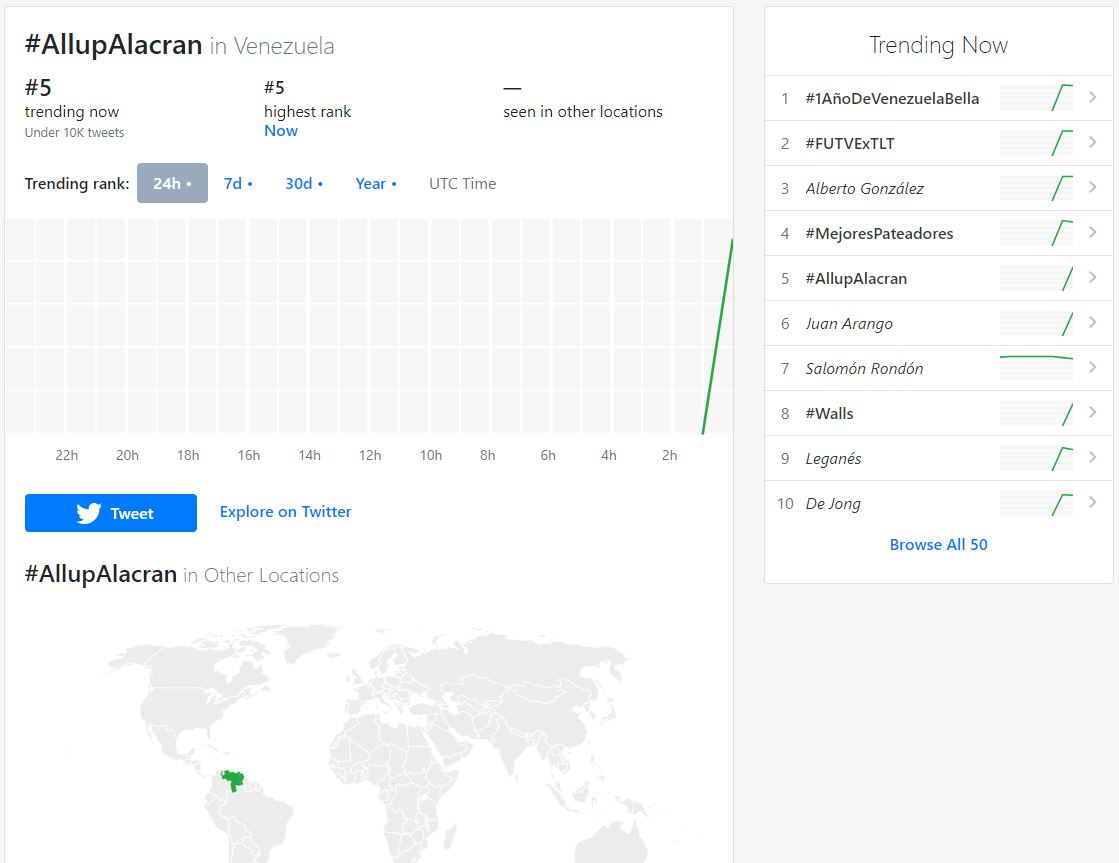Select the 24h trending rank tab

click(172, 183)
